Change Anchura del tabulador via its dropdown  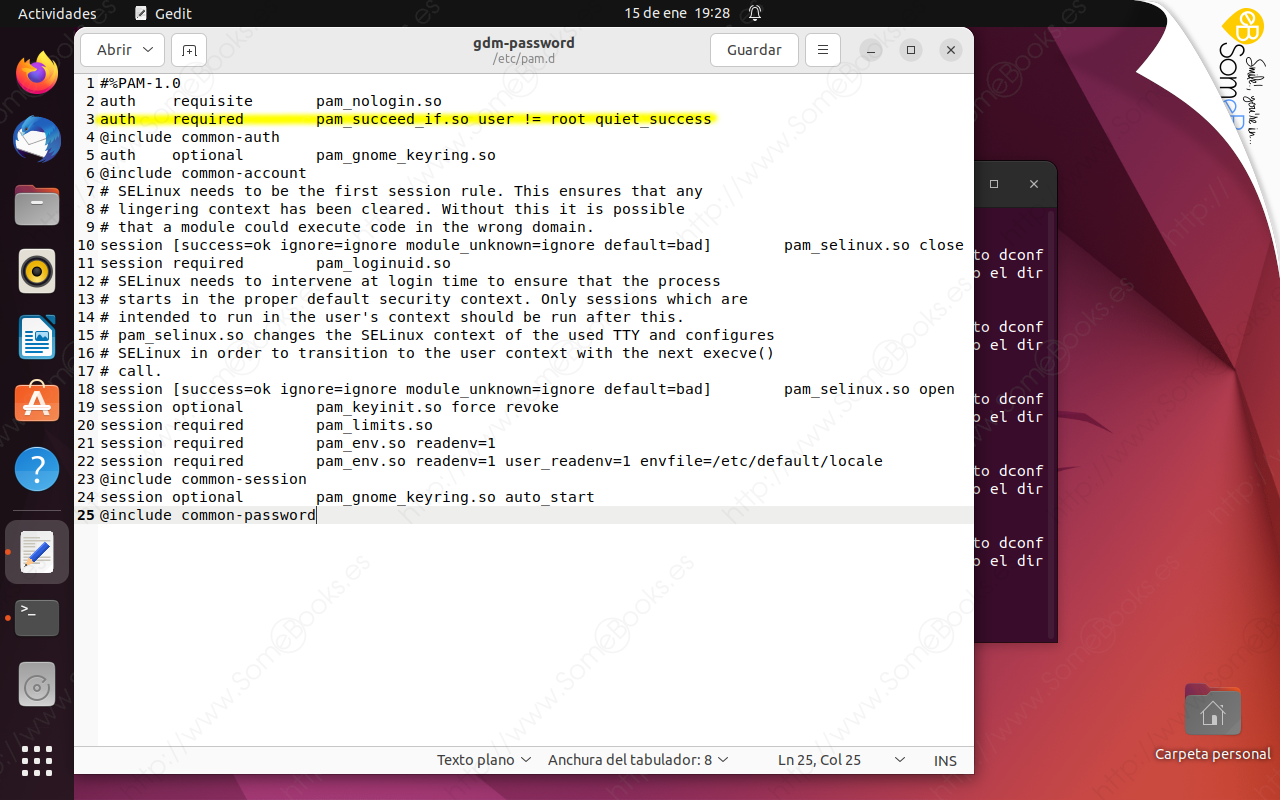638,760
